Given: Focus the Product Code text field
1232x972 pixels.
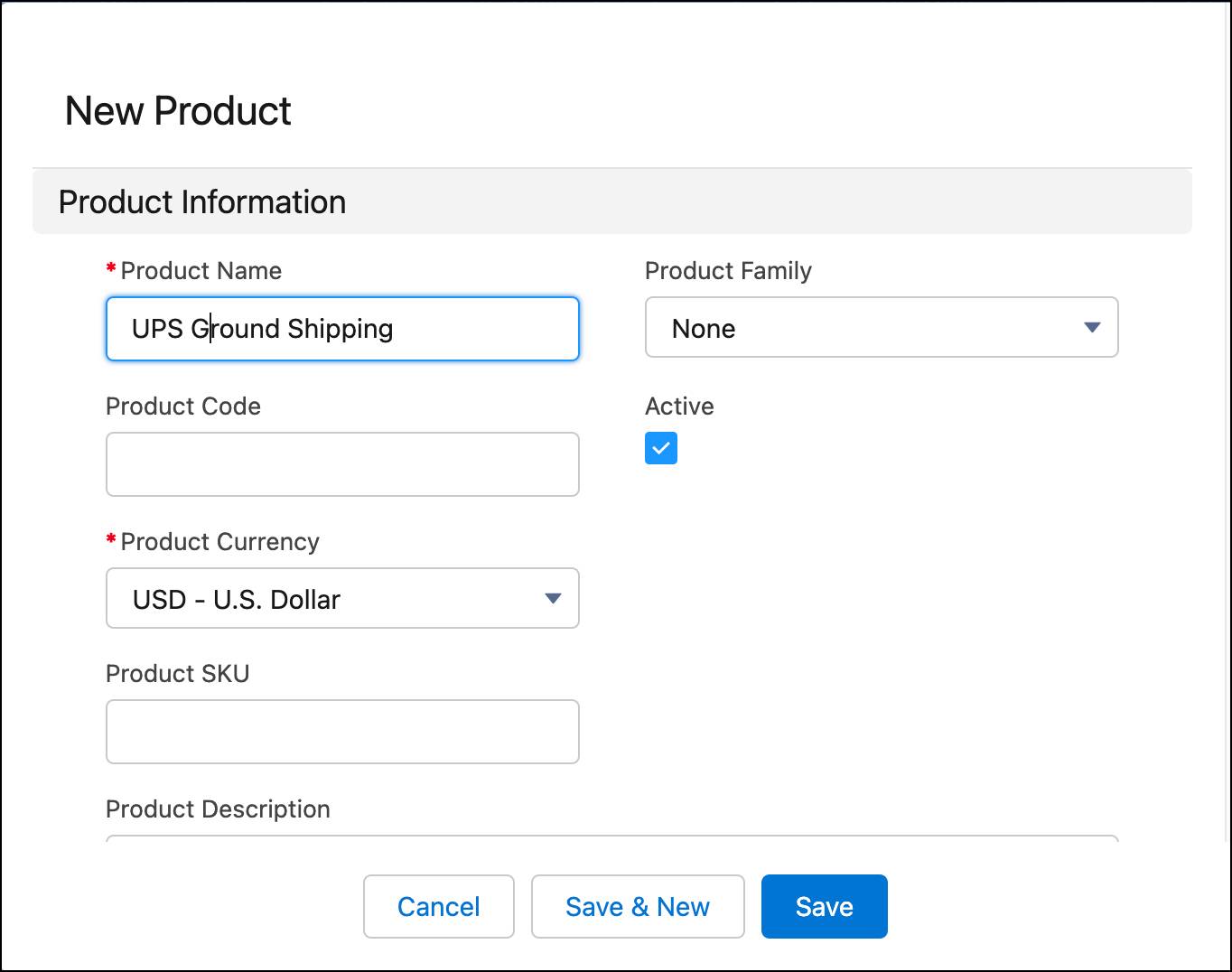Looking at the screenshot, I should coord(342,464).
